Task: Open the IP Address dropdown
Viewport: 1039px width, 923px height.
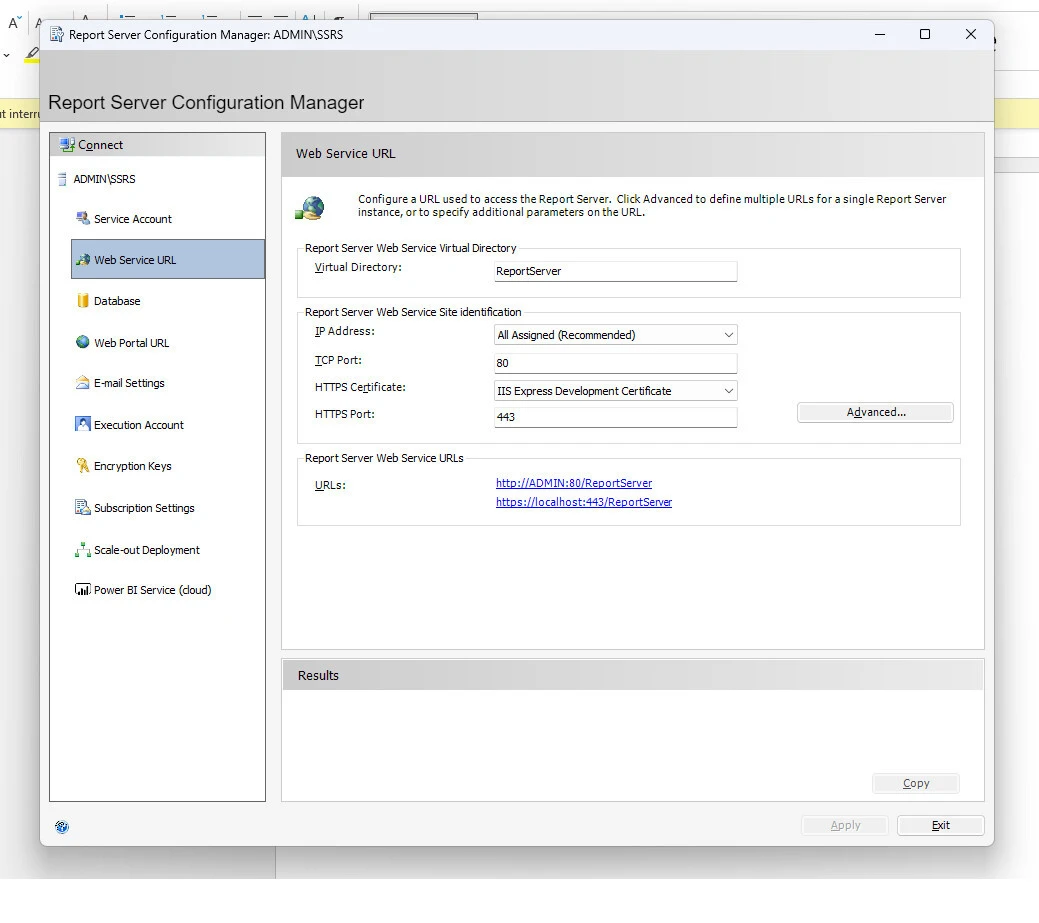Action: click(x=616, y=335)
